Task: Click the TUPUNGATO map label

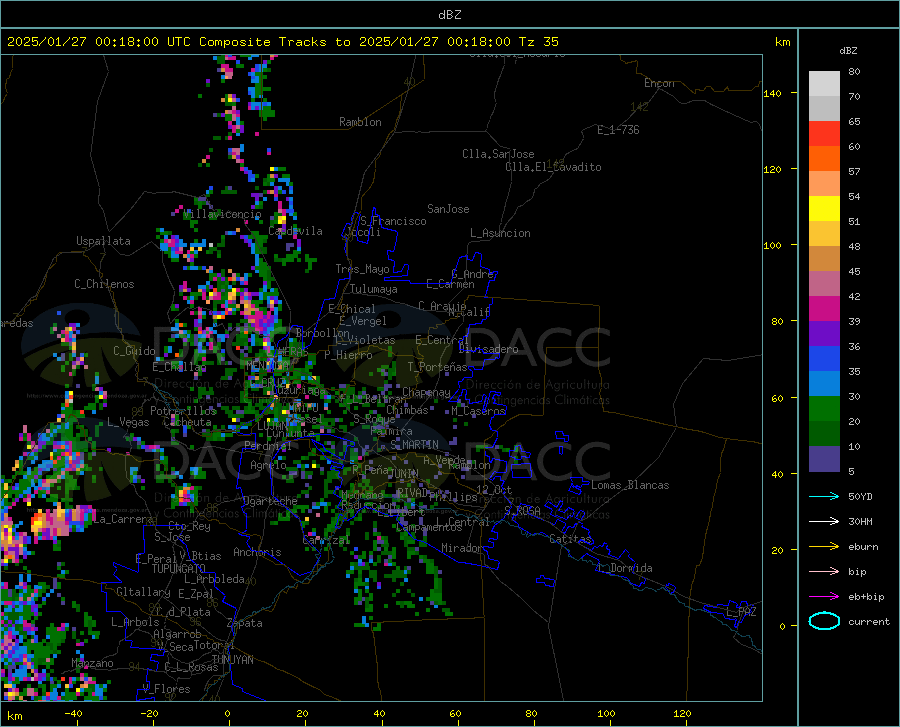Action: point(179,569)
